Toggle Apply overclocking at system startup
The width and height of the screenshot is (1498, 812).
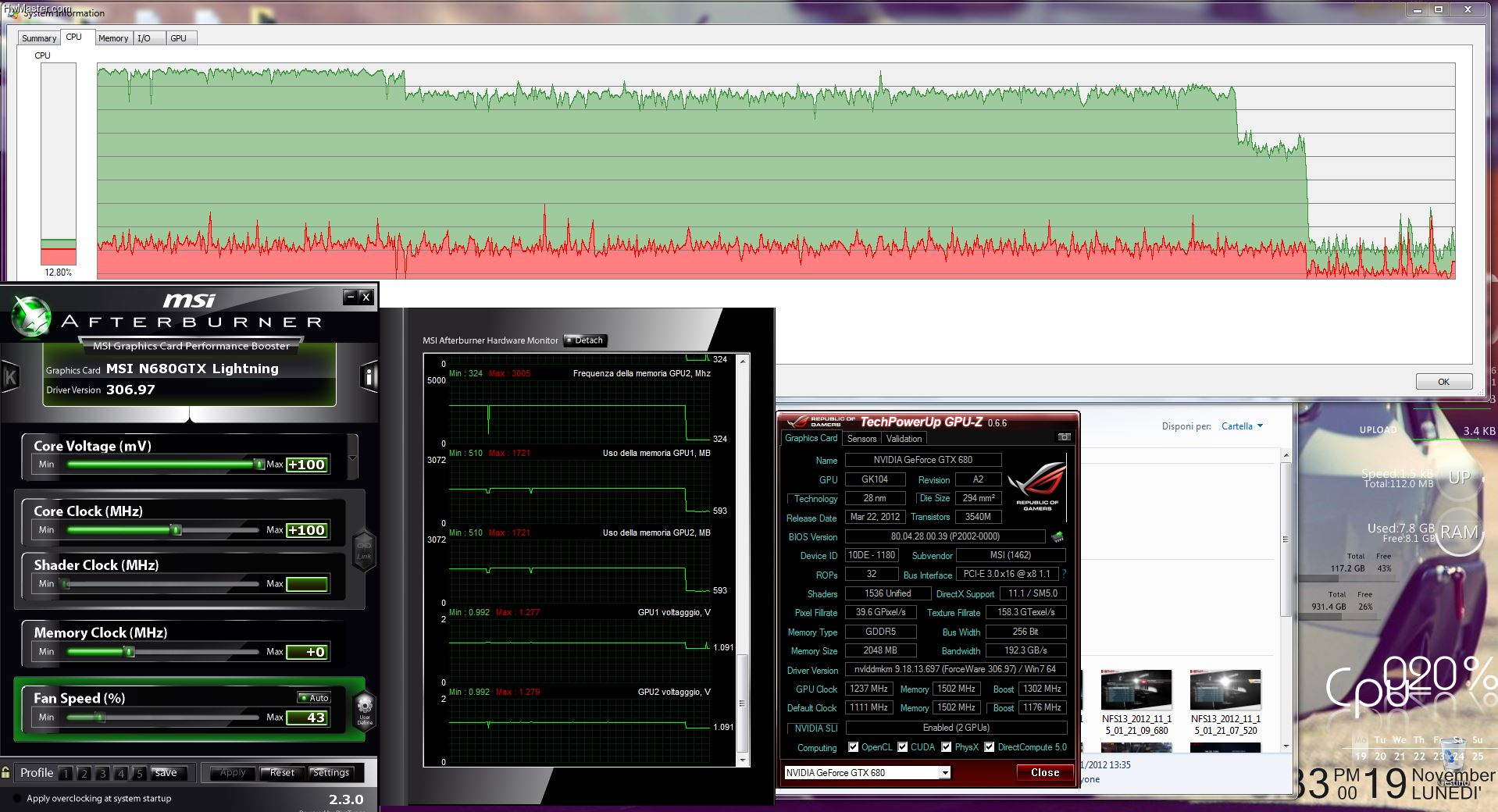point(17,799)
